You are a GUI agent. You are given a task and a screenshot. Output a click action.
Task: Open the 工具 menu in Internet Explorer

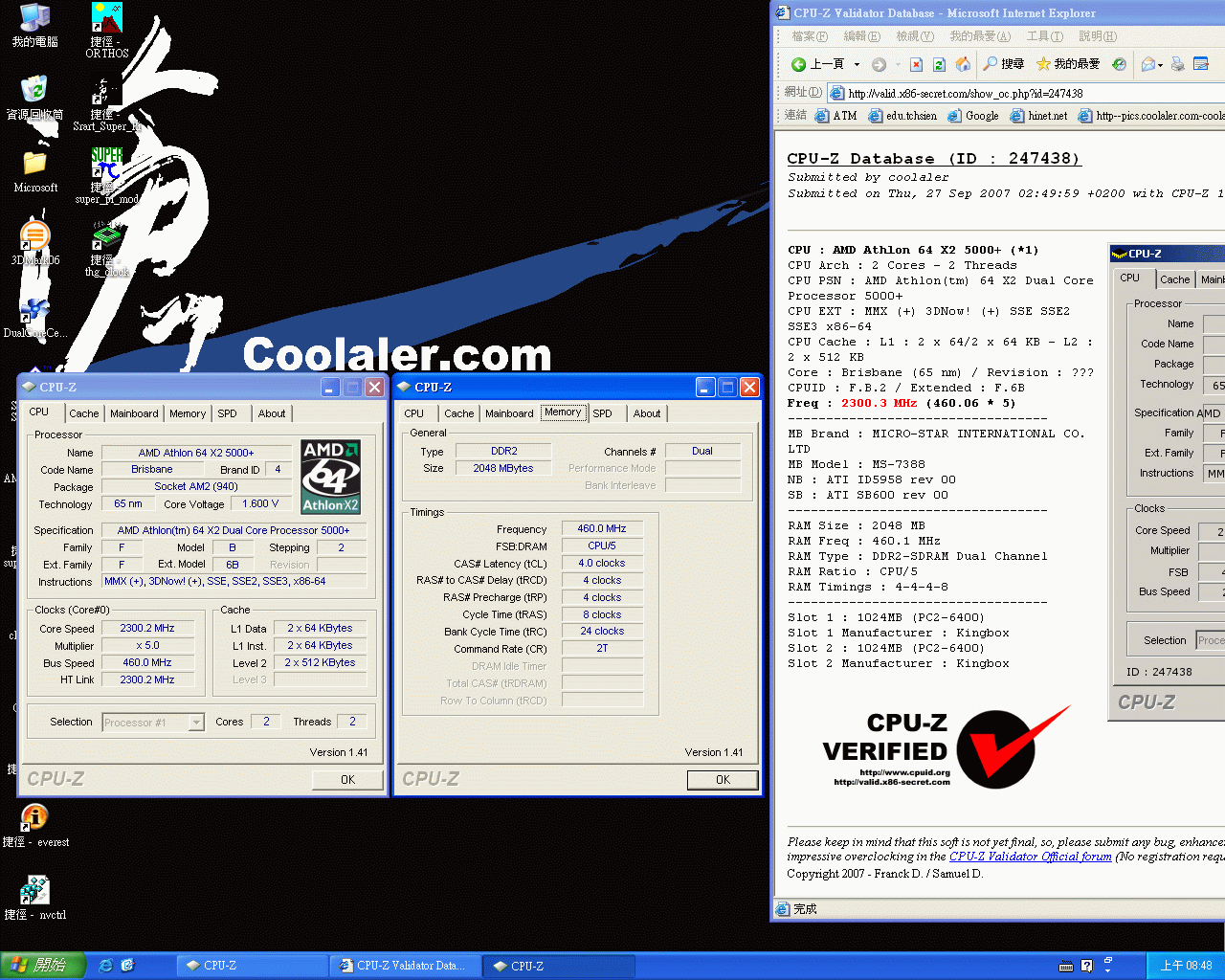tap(1044, 36)
